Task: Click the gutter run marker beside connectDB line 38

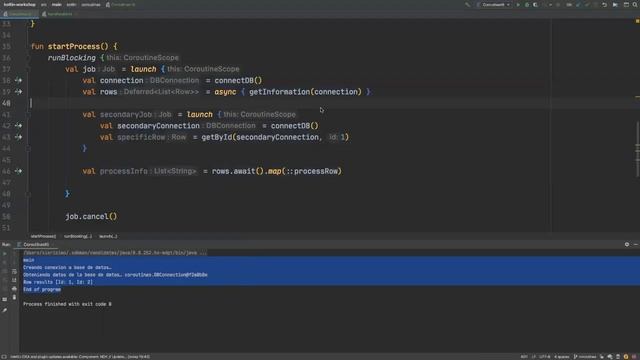Action: click(x=18, y=80)
